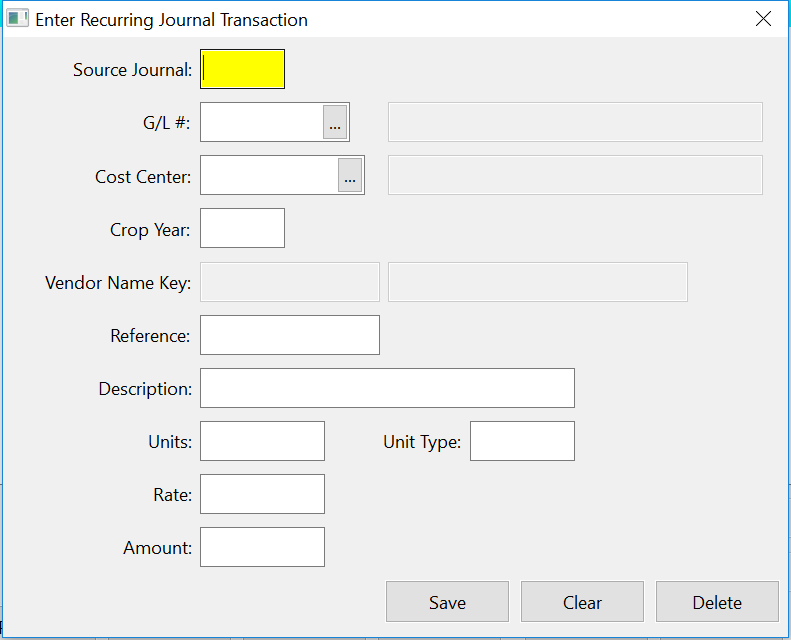Click the Unit Type field
Screen dimensions: 791x640
(x=522, y=441)
